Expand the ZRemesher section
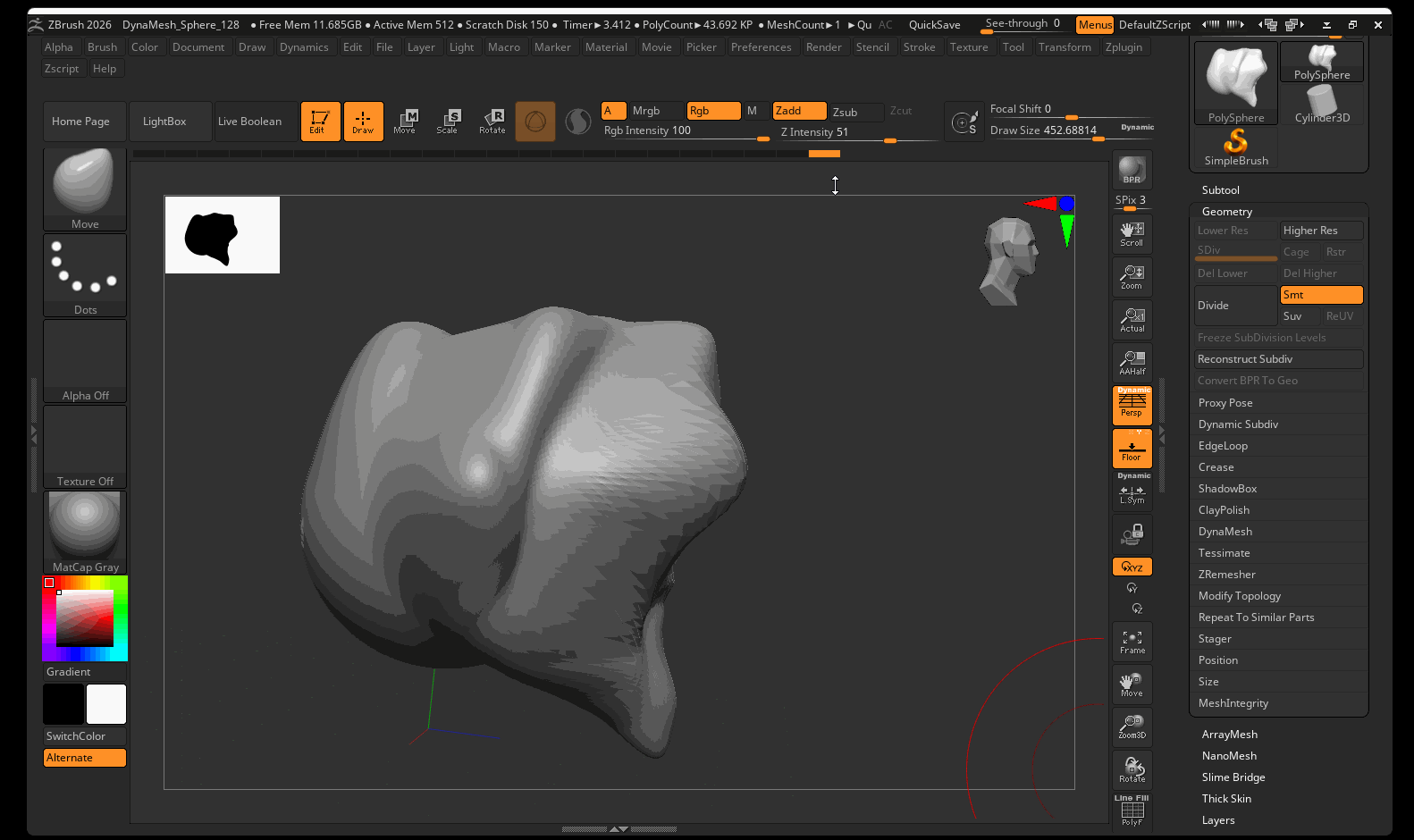The width and height of the screenshot is (1414, 840). [x=1227, y=575]
